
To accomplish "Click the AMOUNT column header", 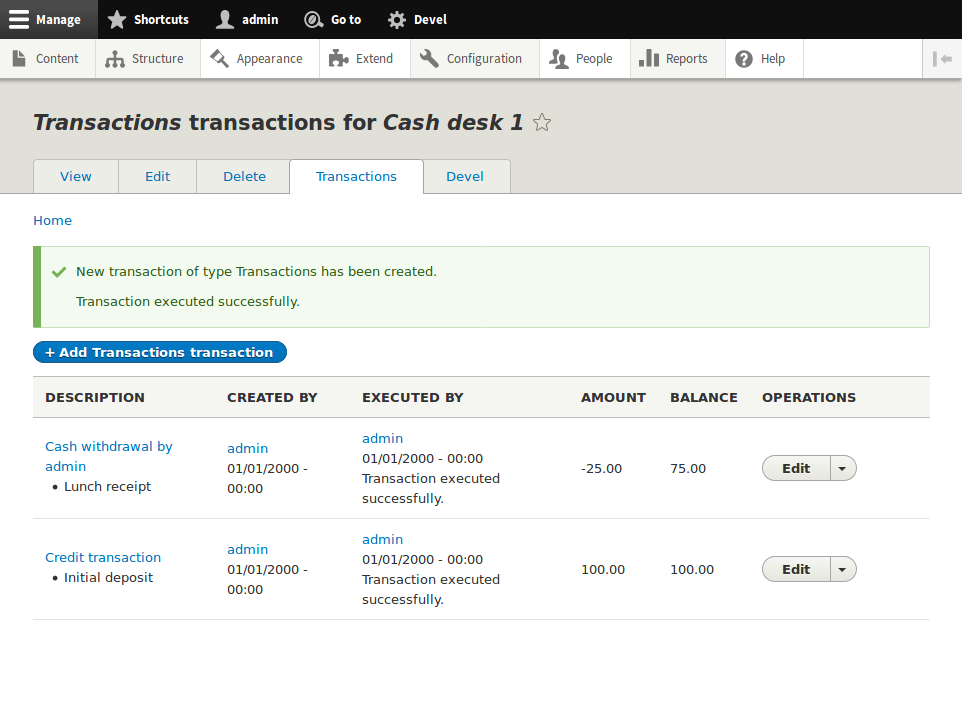I will 613,397.
